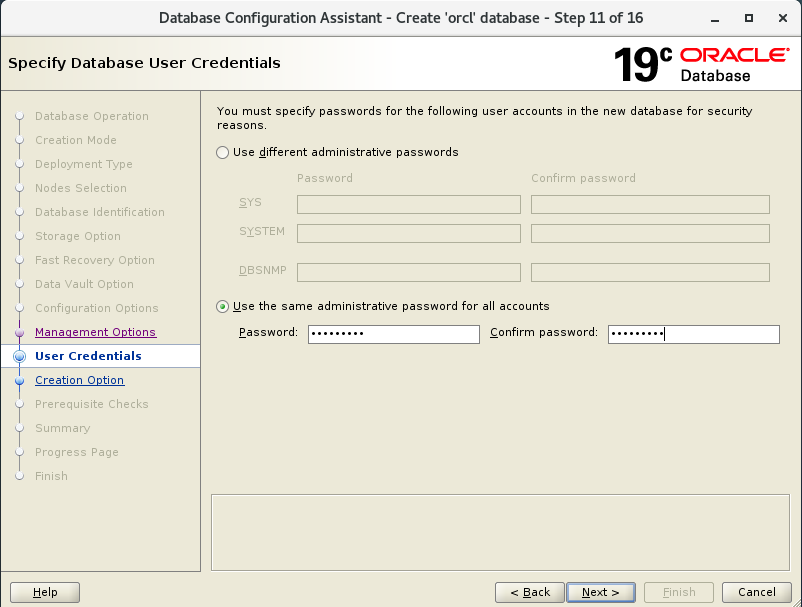Viewport: 802px width, 607px height.
Task: Click the step dot beside Summary
Action: click(18, 428)
